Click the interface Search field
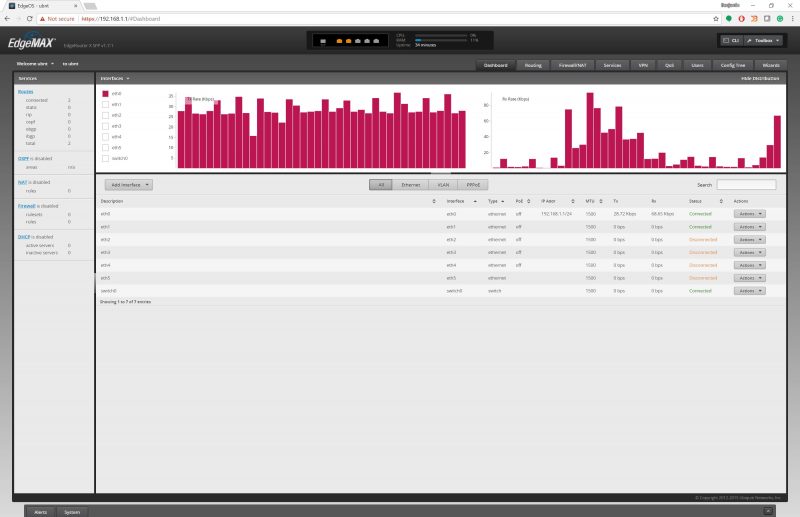Screen dimensions: 800x517 (x=746, y=185)
